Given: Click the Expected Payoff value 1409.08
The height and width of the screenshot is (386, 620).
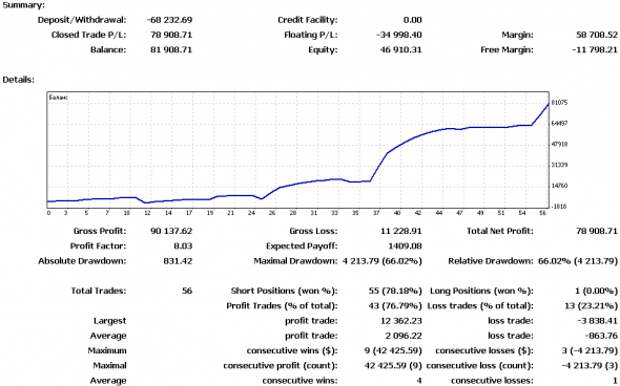Looking at the screenshot, I should 405,246.
